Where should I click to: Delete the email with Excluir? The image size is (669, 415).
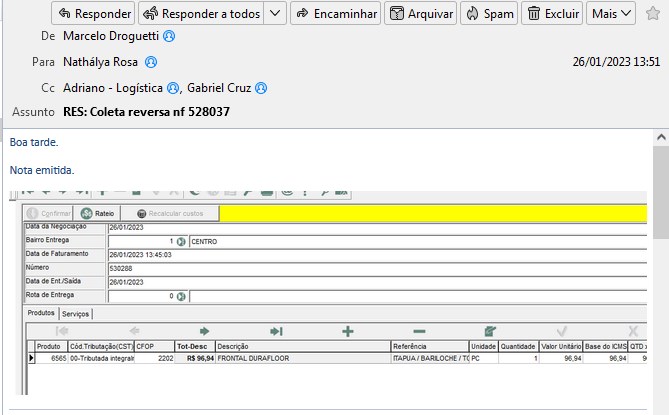[x=552, y=14]
